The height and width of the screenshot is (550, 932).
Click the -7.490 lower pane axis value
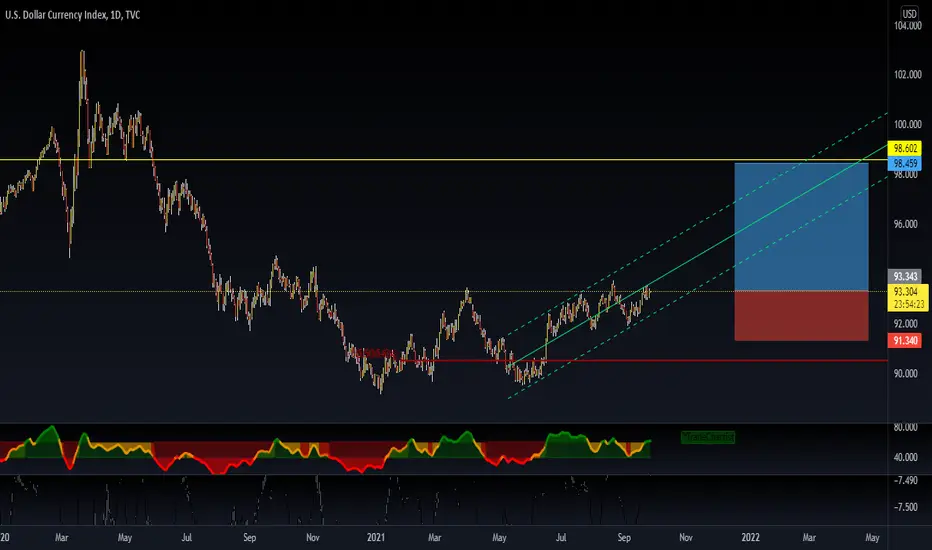[x=905, y=480]
